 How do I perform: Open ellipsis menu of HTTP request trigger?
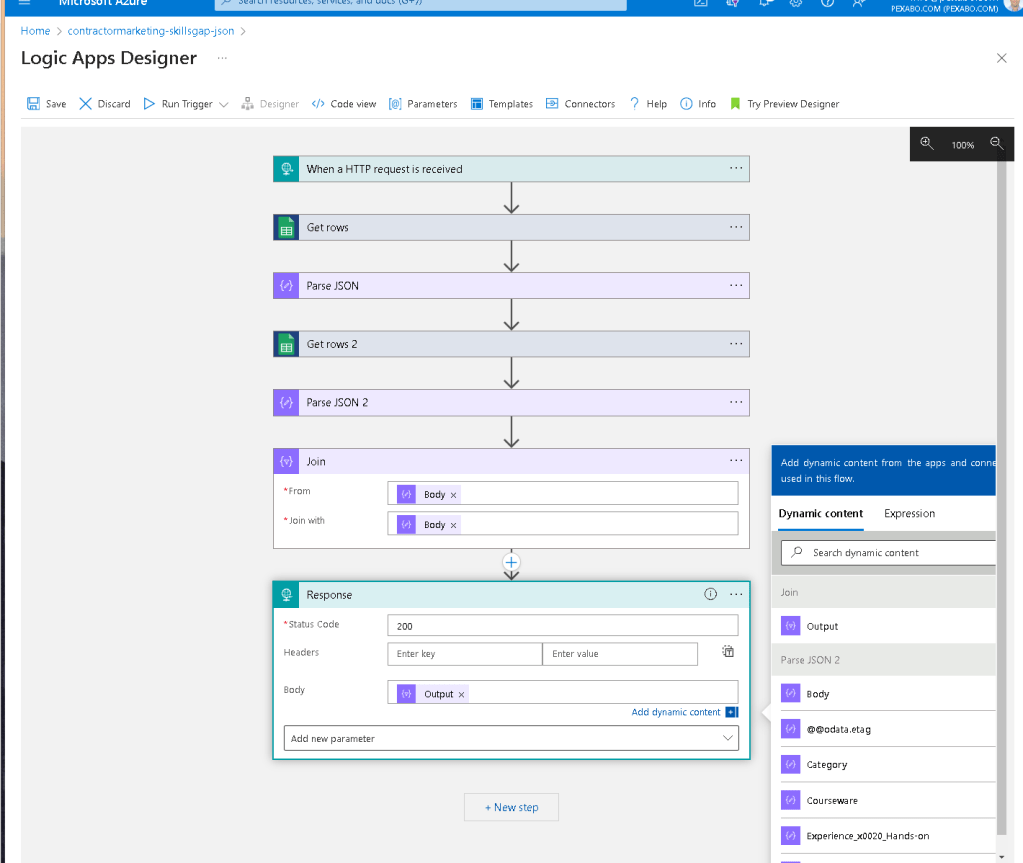coord(736,168)
